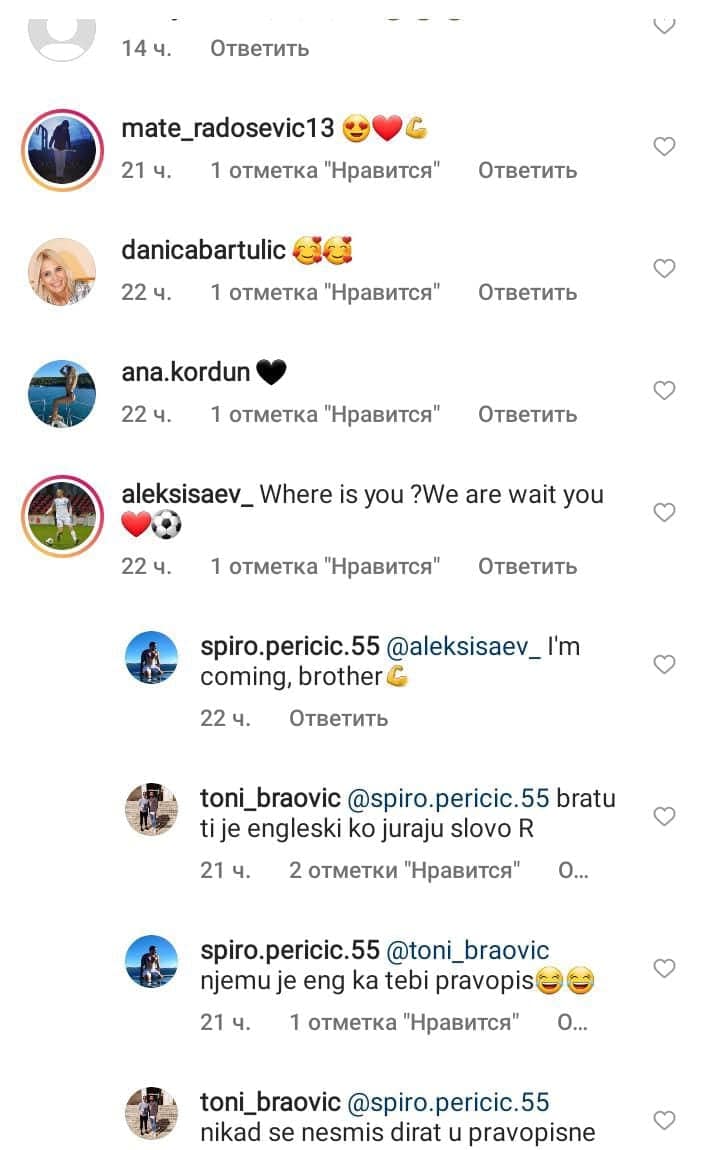Screen dimensions: 711x1150
Task: Open @spiro.pericic.55 mention in 'bratu' reply
Action: coord(448,798)
